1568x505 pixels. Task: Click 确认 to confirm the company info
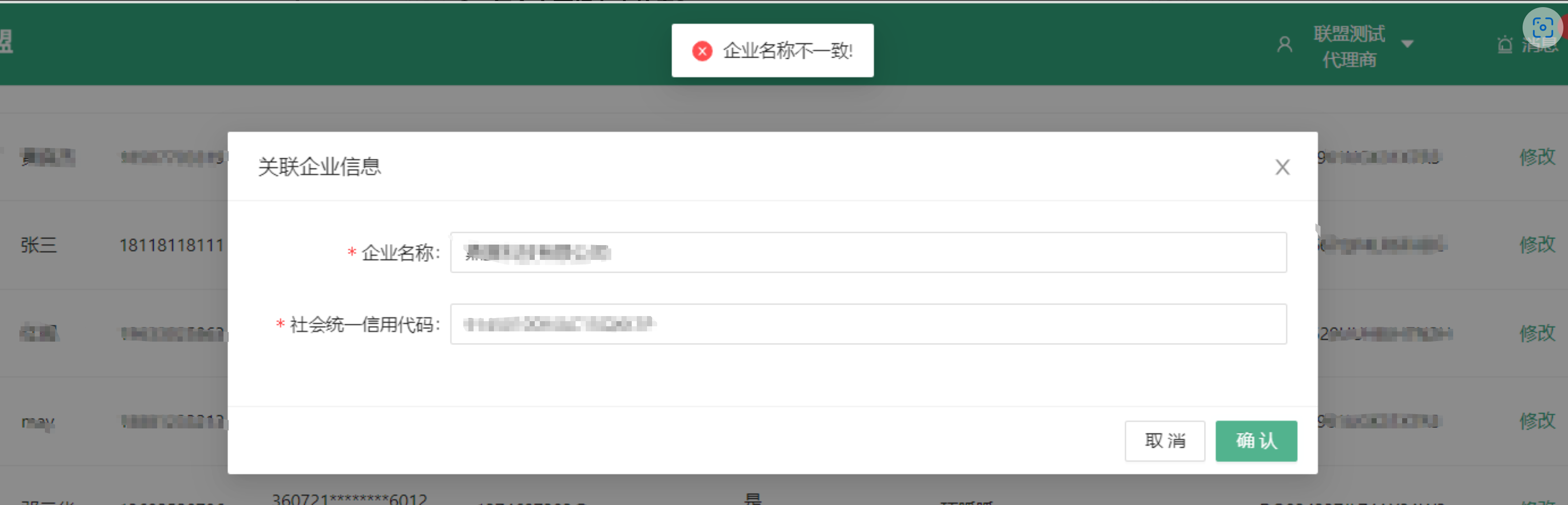pos(1256,441)
